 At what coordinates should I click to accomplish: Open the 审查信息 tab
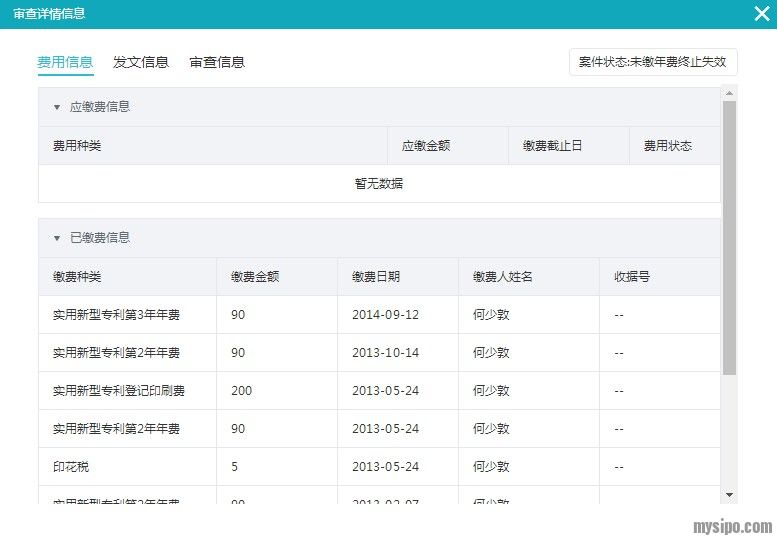[x=217, y=62]
